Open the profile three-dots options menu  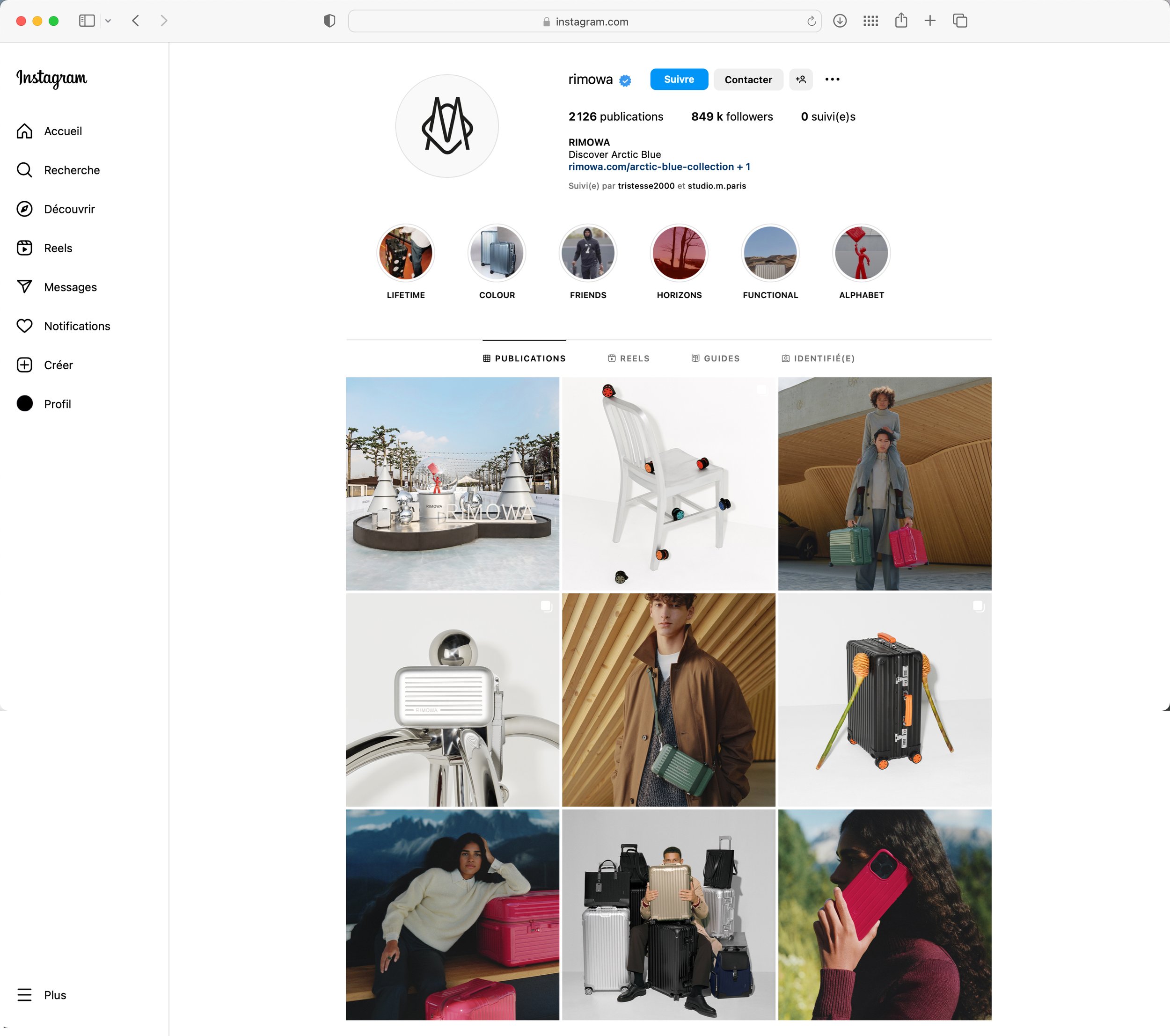coord(832,80)
